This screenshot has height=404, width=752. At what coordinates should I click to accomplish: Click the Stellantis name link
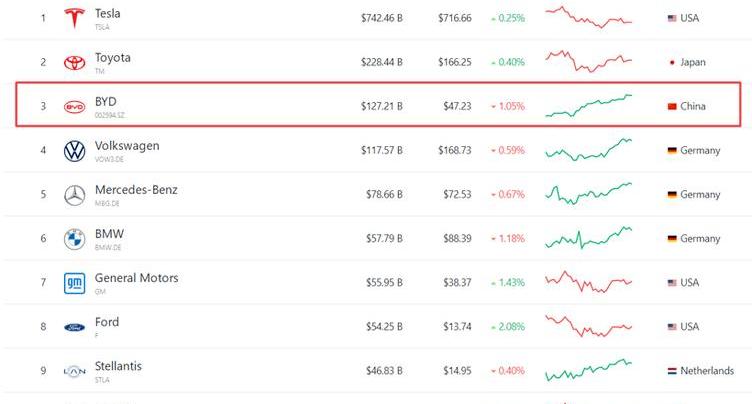pos(118,366)
